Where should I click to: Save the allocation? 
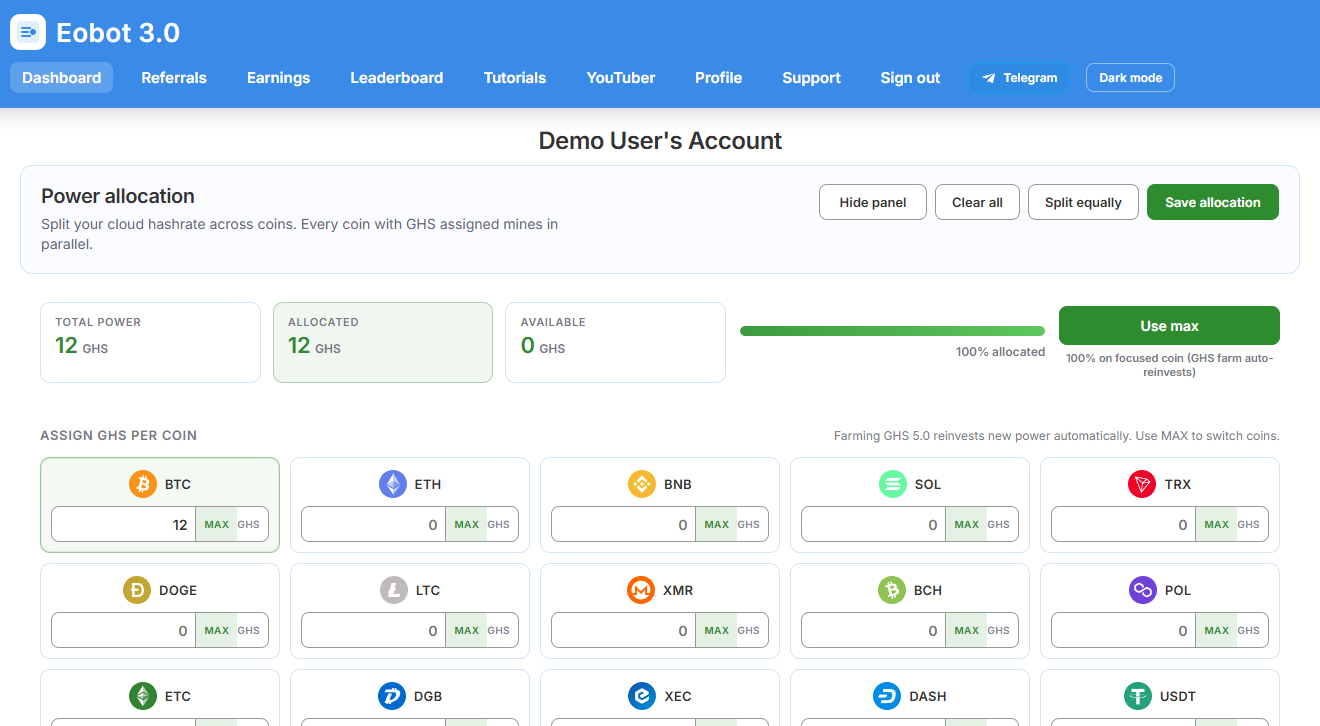click(1213, 202)
